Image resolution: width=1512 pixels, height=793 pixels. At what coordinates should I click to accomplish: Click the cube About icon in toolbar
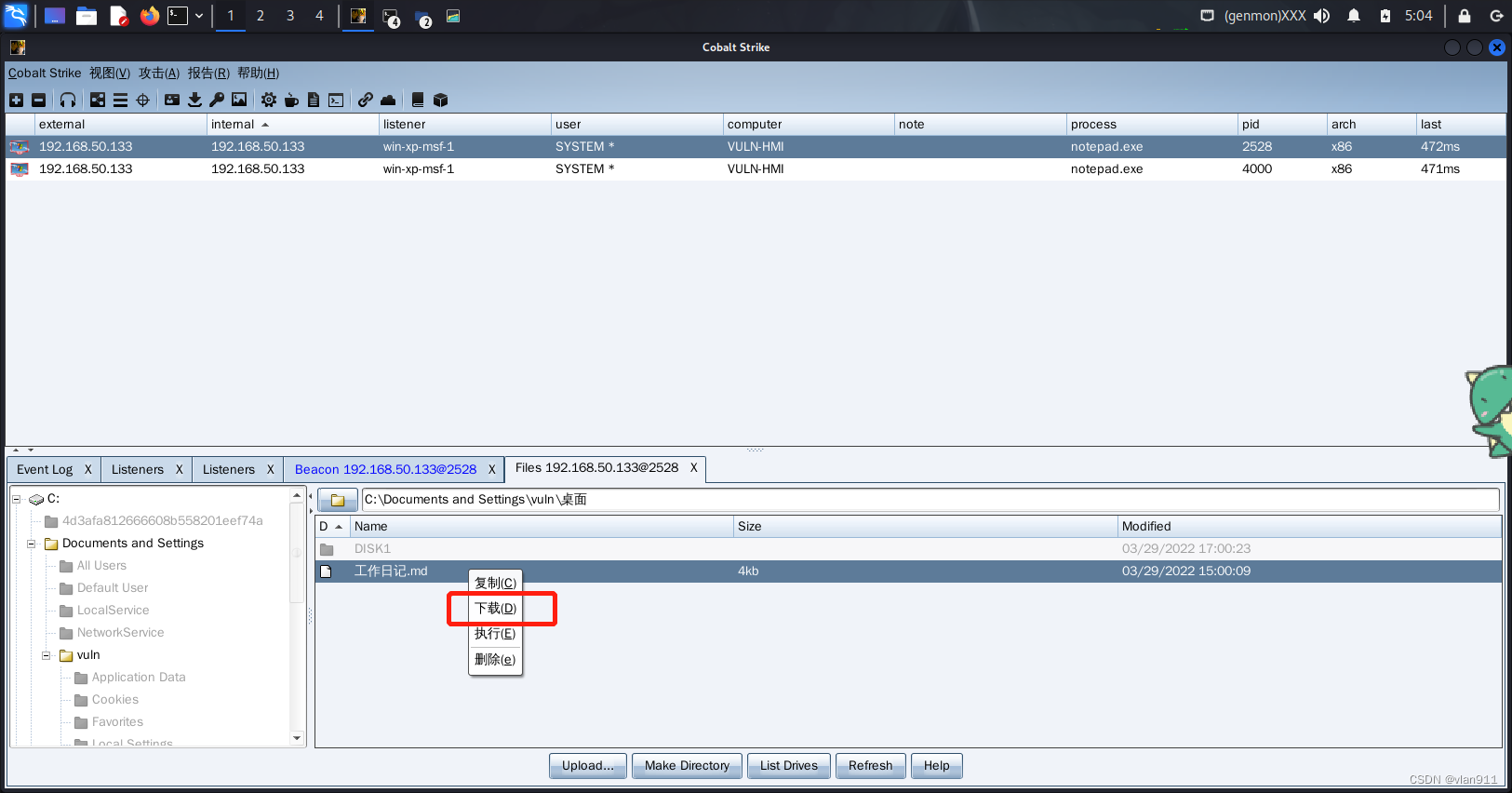point(440,100)
